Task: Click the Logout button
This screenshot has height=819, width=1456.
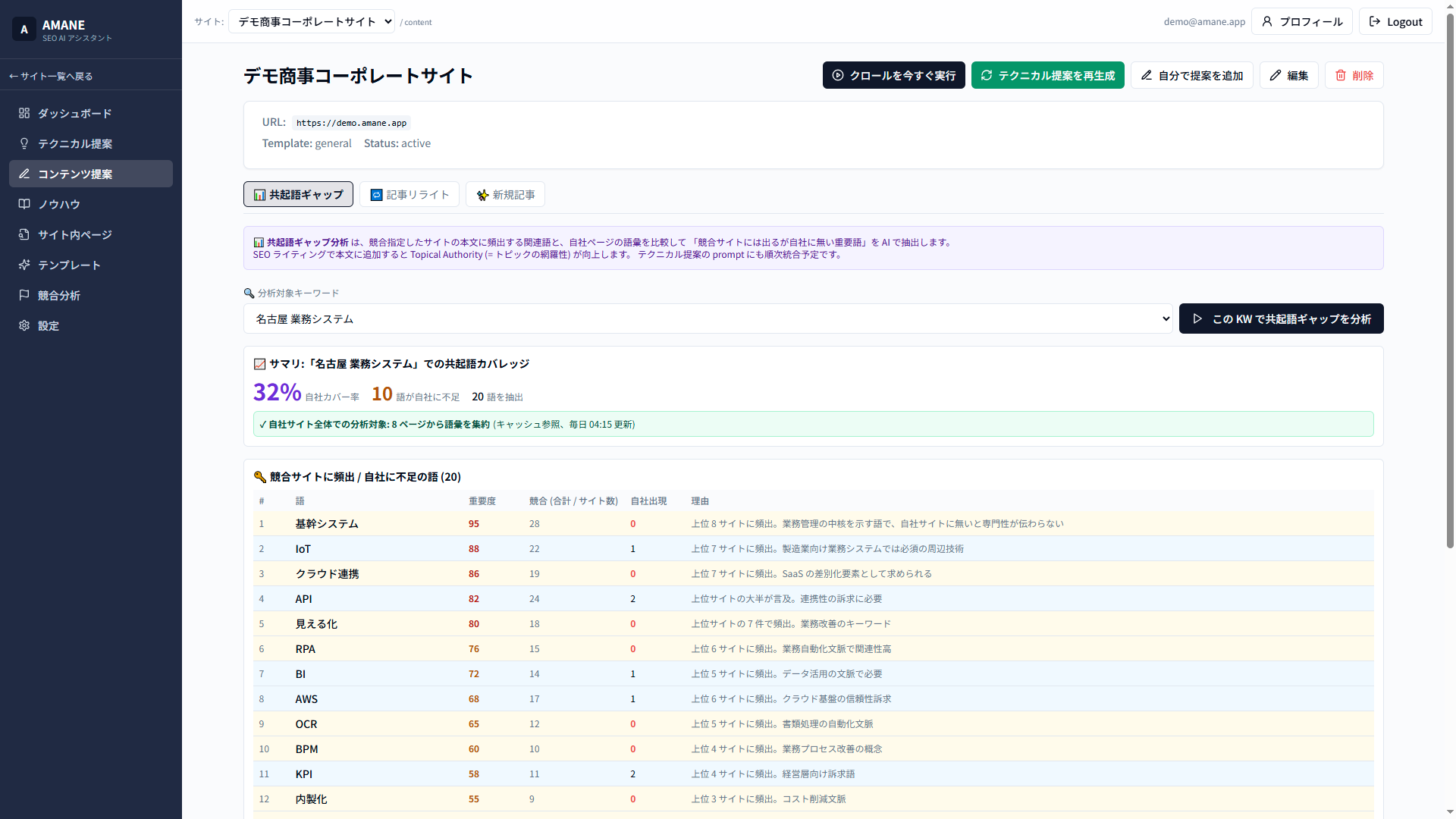Action: coord(1395,21)
